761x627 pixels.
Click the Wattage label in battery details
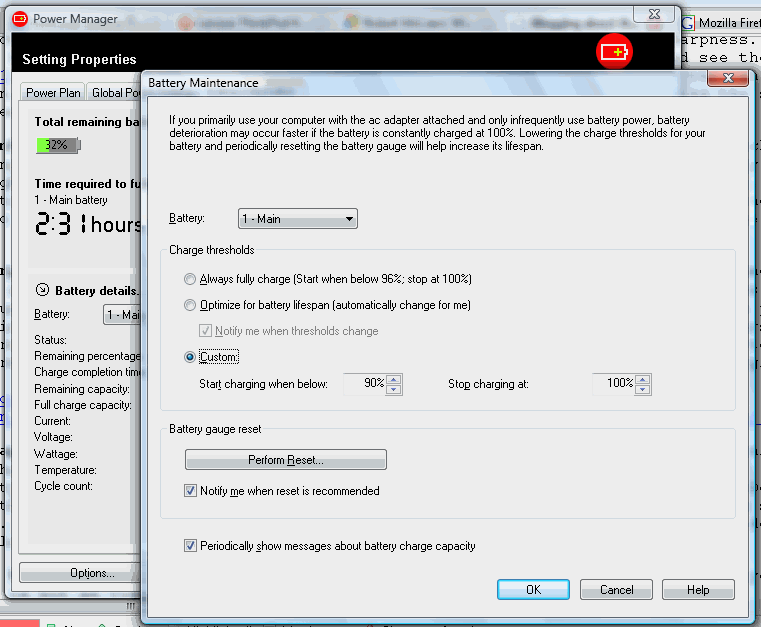(x=55, y=454)
